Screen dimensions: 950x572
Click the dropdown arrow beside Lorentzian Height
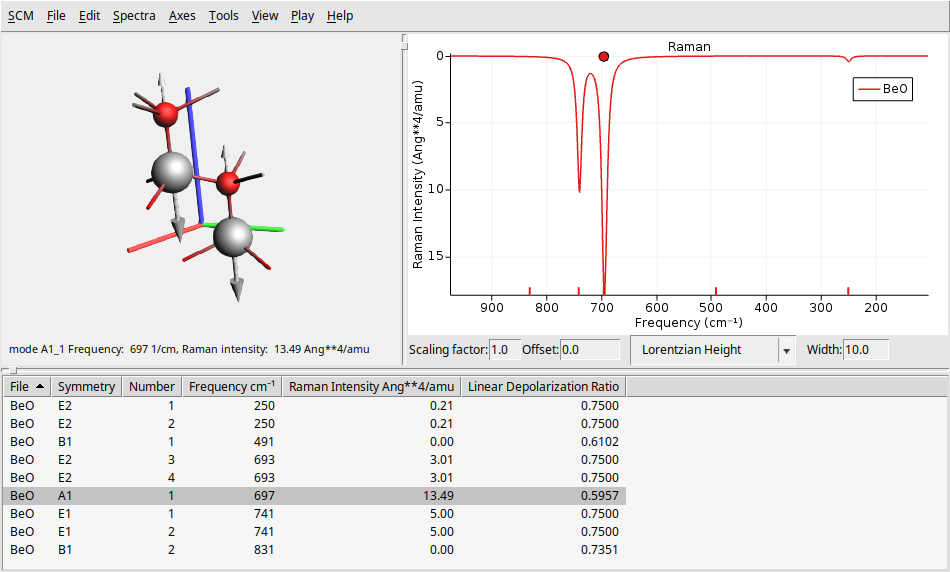pyautogui.click(x=786, y=351)
